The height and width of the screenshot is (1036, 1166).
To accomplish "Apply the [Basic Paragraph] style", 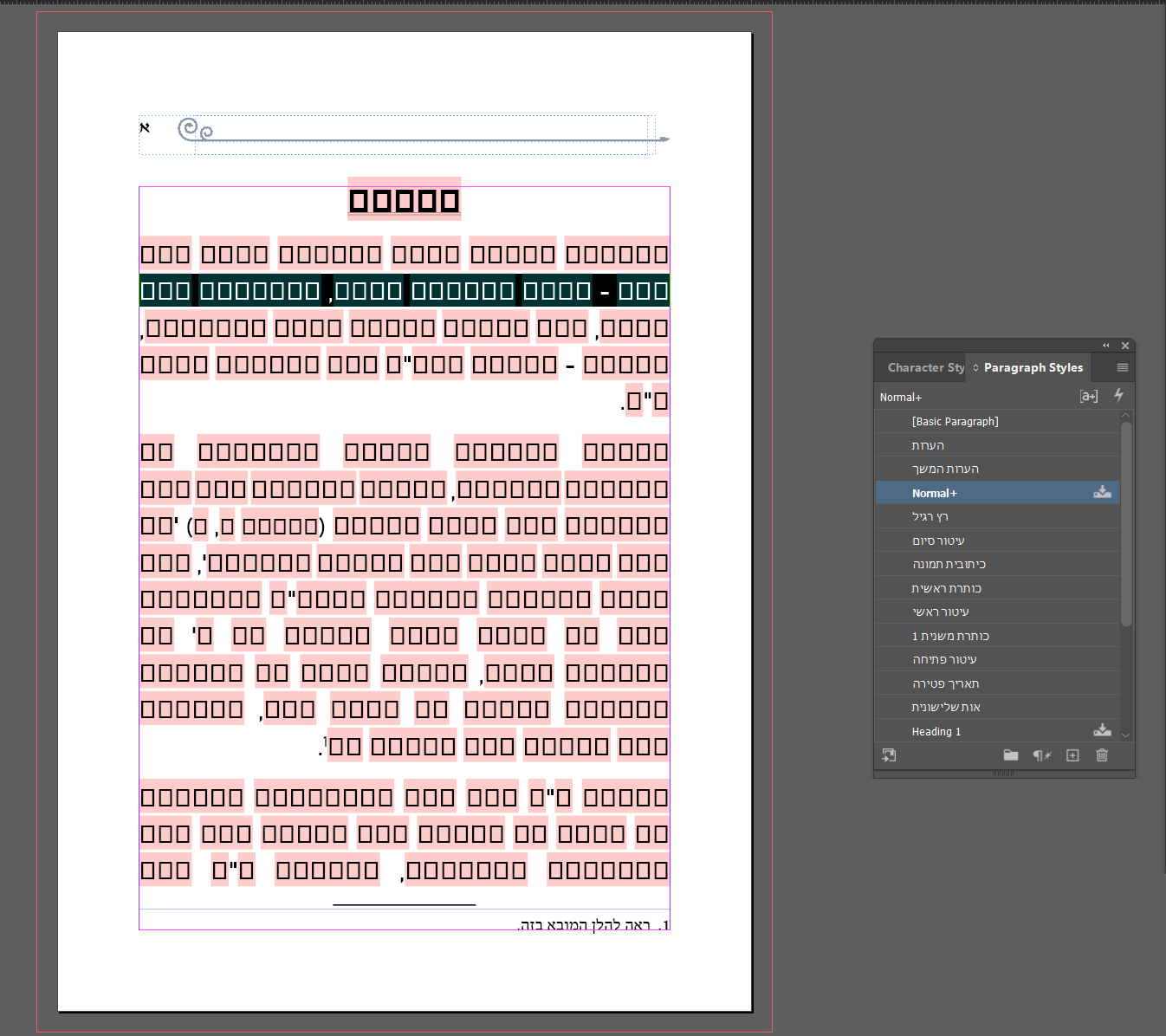I will tap(955, 421).
